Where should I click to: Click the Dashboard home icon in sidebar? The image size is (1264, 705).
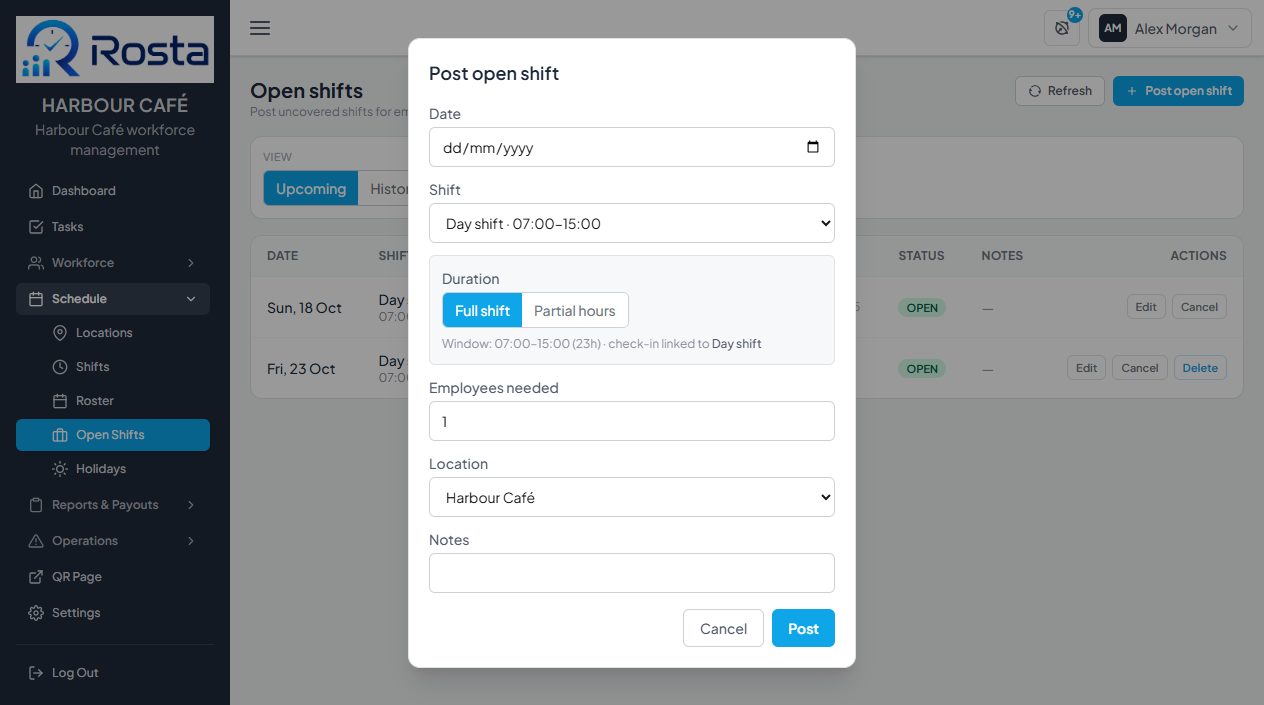(36, 191)
